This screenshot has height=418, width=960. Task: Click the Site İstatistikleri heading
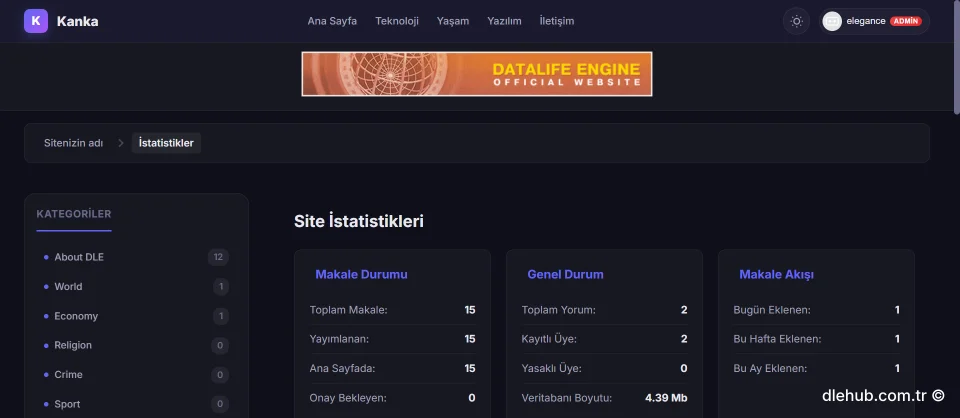coord(359,221)
